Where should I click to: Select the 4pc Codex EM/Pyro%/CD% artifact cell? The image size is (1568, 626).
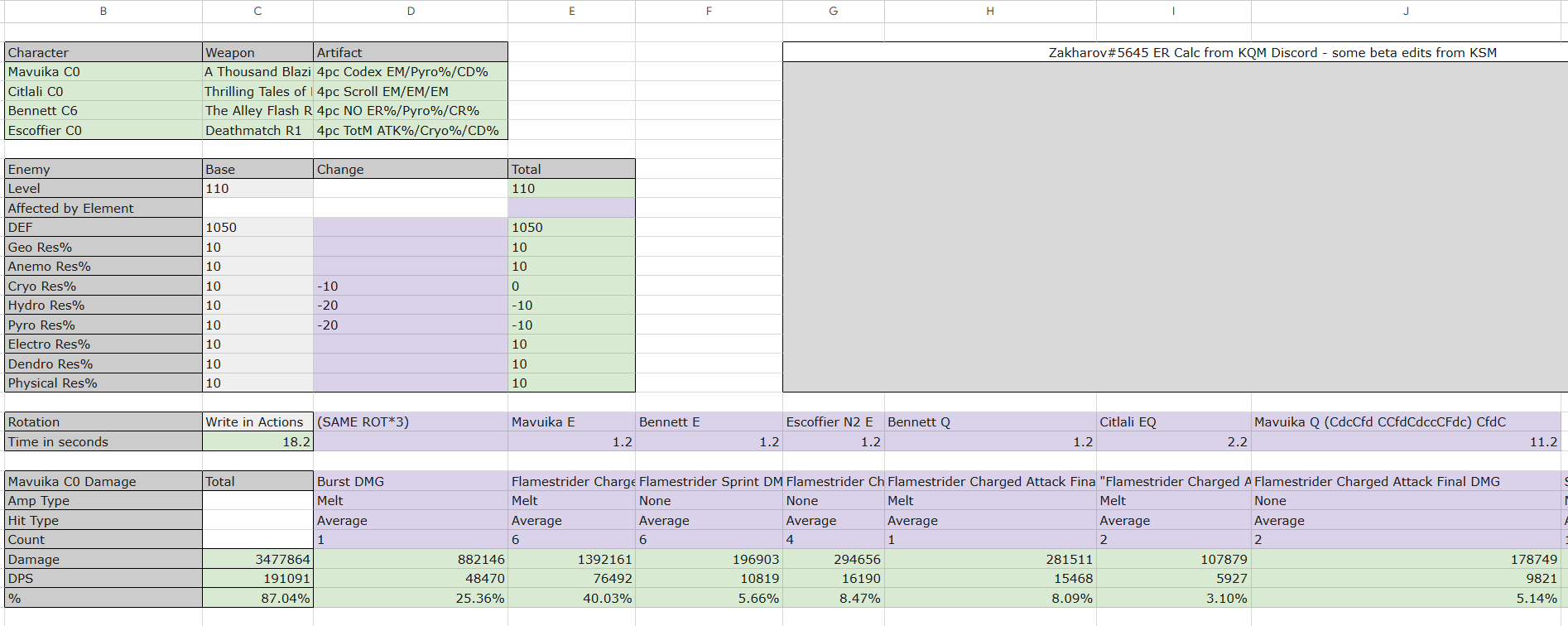pyautogui.click(x=411, y=72)
